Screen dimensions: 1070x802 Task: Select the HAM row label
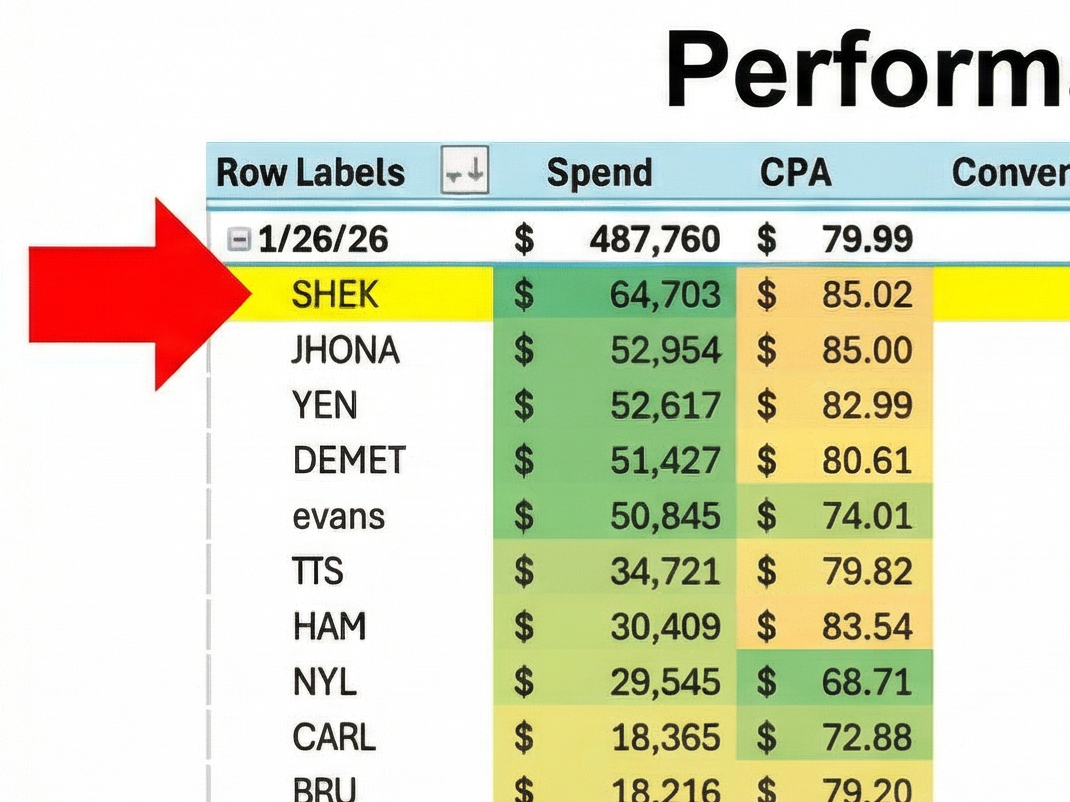(329, 627)
